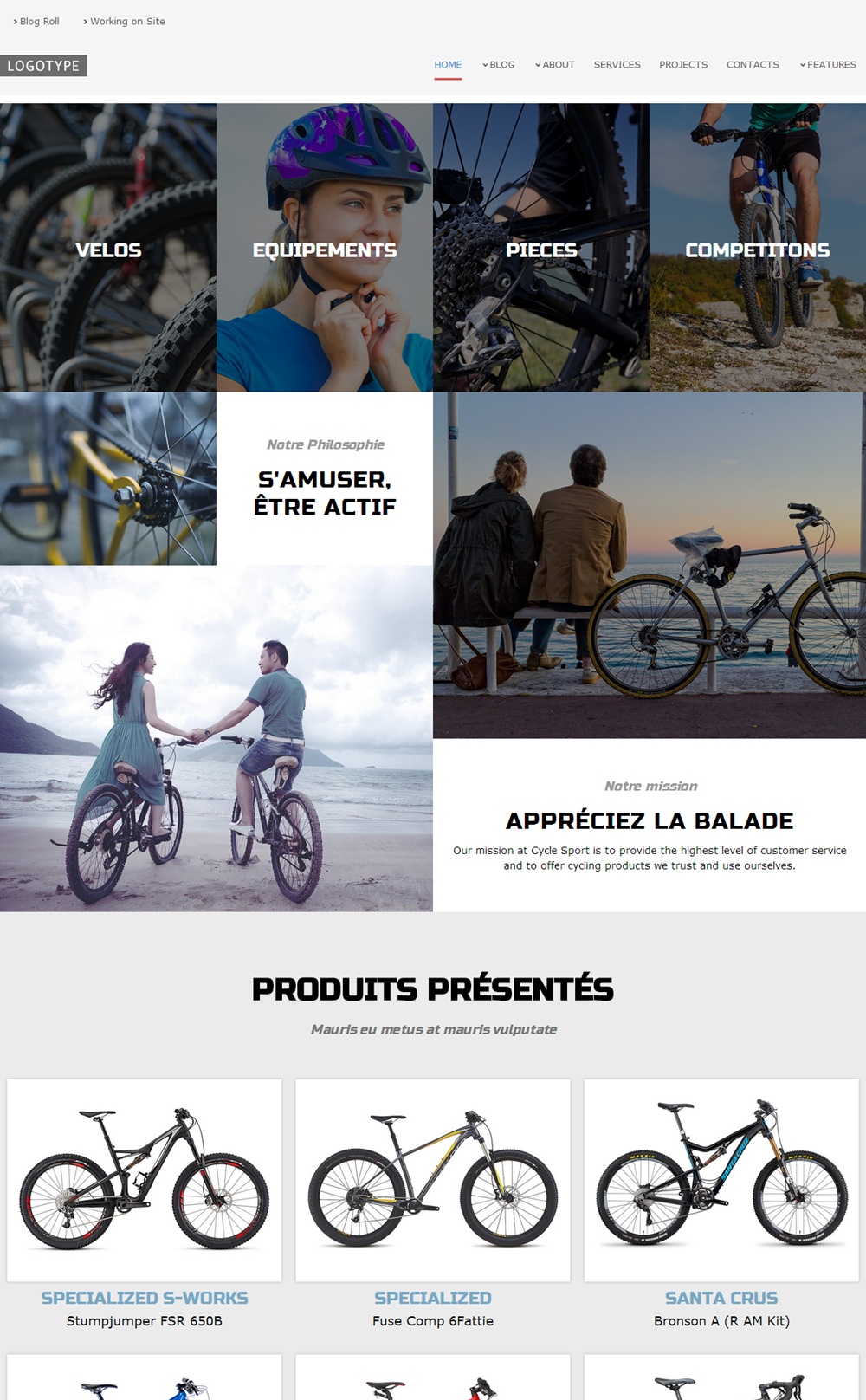Open the VELOS category tile

click(108, 248)
